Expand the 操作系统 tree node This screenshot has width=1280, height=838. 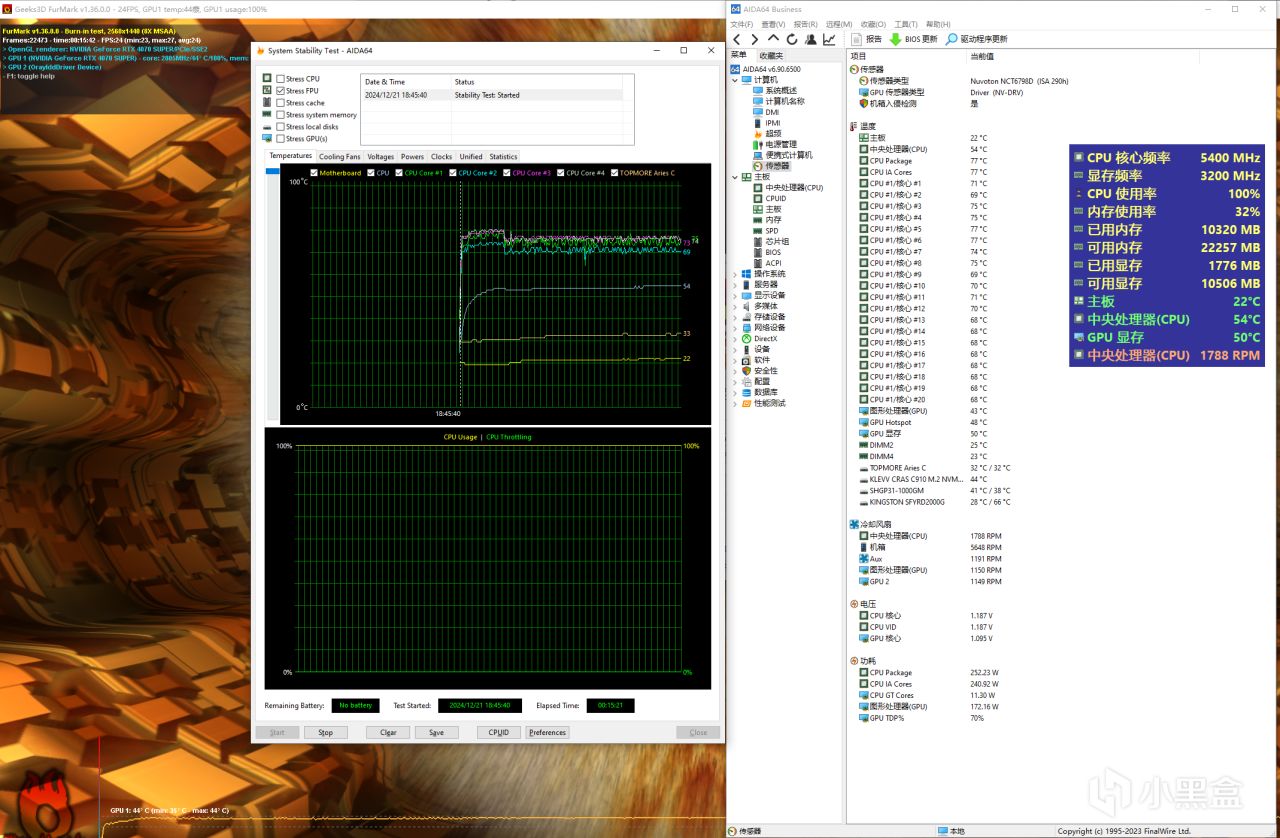[x=735, y=274]
